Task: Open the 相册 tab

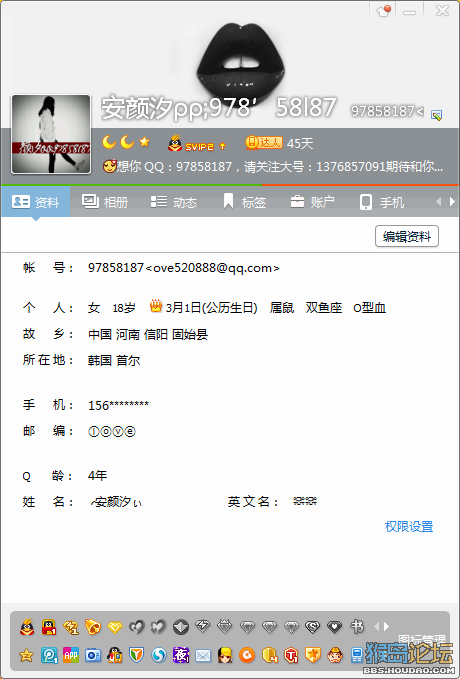Action: (104, 202)
